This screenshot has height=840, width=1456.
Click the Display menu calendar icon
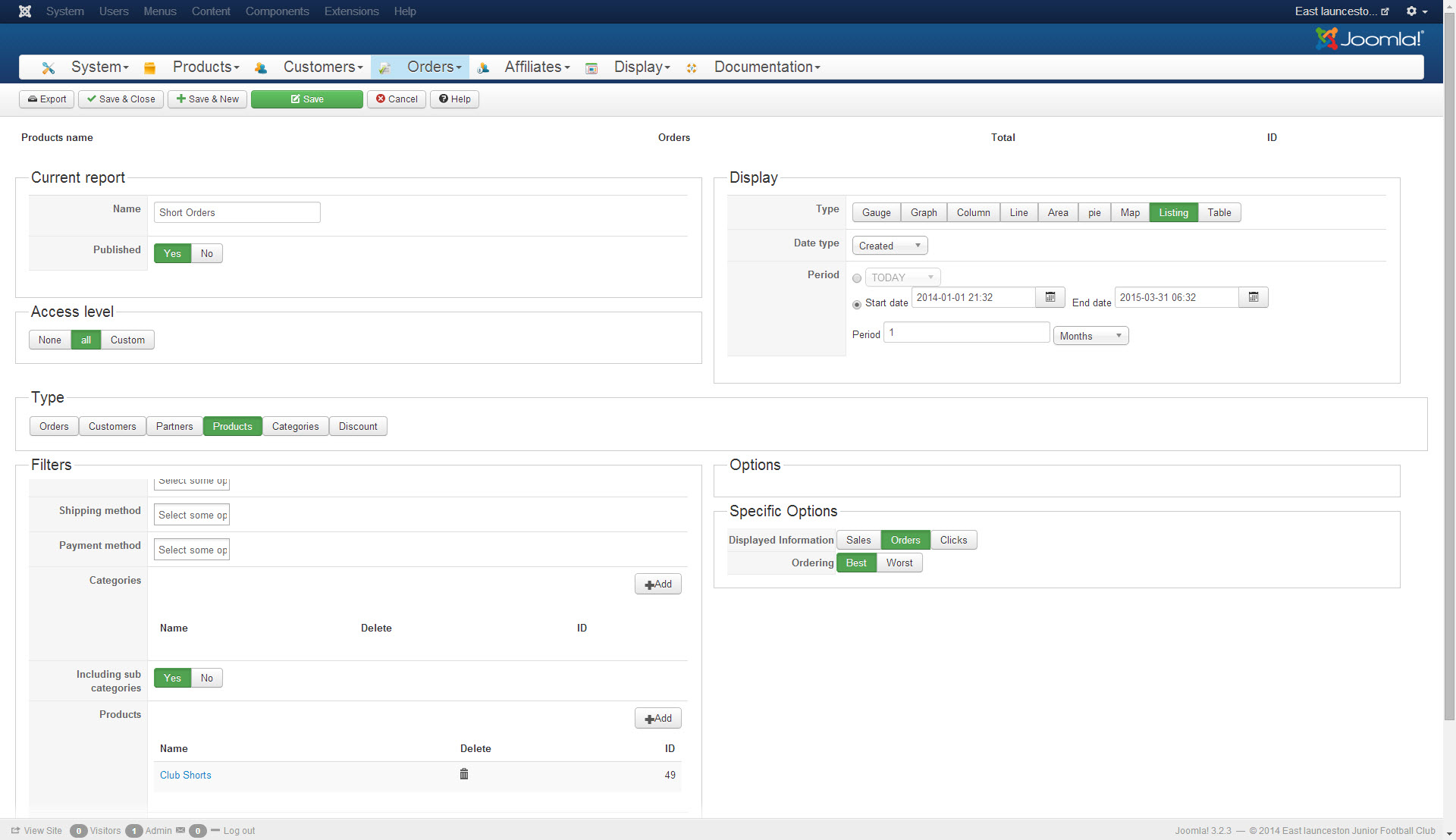[x=591, y=68]
